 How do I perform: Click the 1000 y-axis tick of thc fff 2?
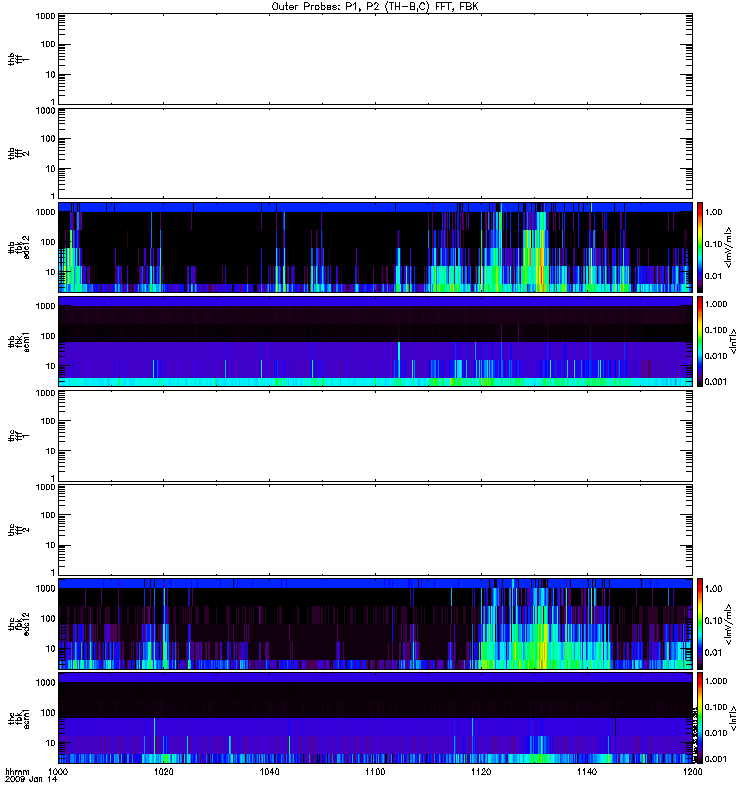point(45,487)
